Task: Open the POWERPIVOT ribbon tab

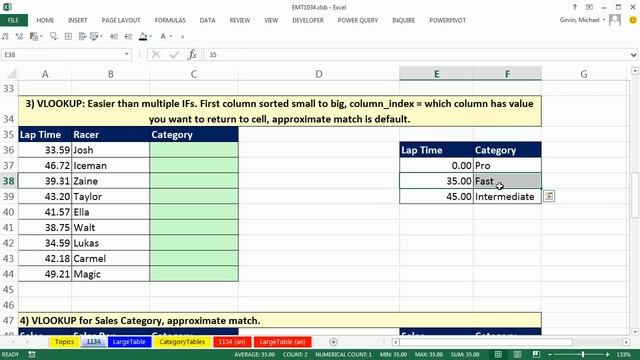Action: coord(447,20)
